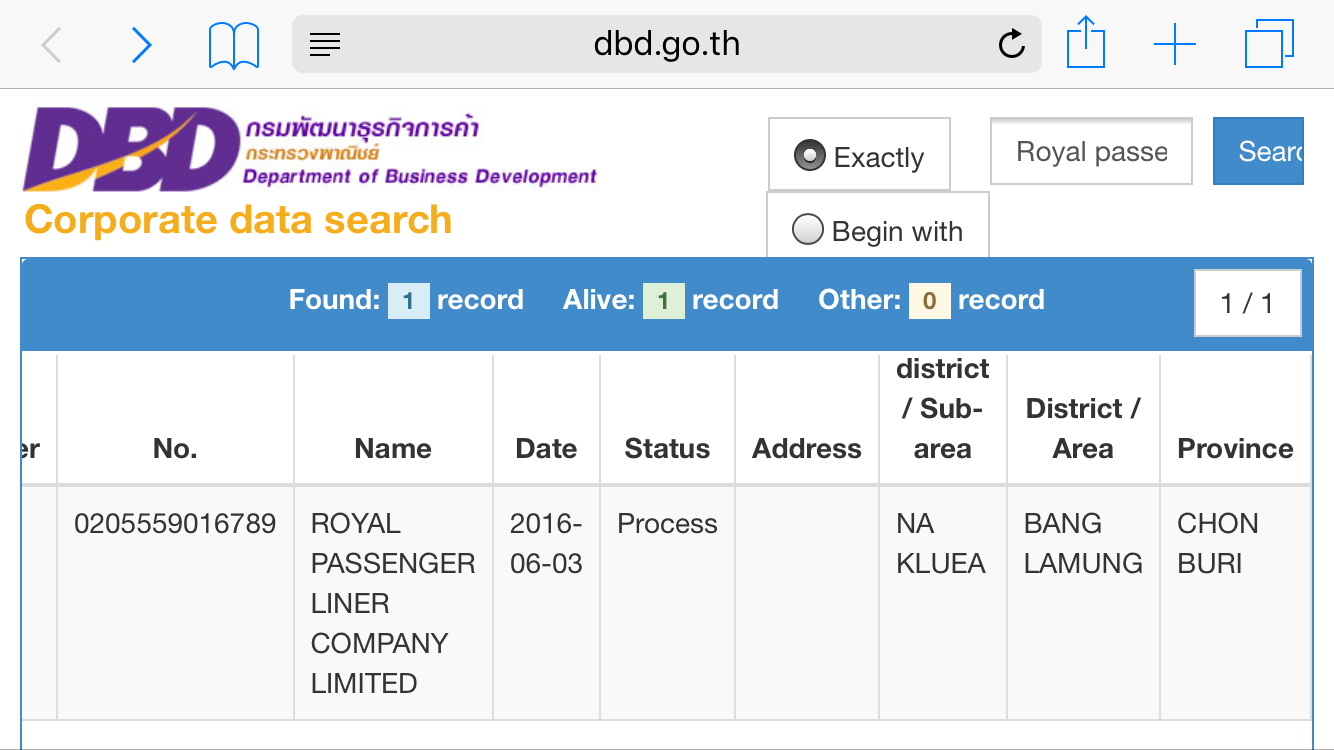Screen dimensions: 1334x750
Task: Sort by the Status column header
Action: point(667,449)
